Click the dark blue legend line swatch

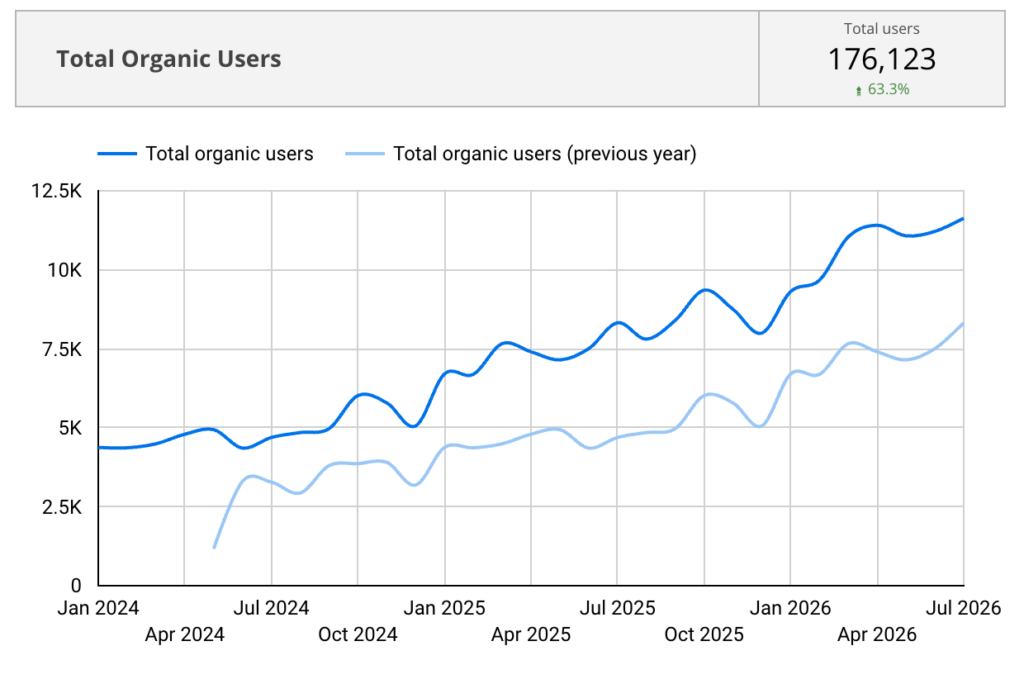click(x=117, y=154)
